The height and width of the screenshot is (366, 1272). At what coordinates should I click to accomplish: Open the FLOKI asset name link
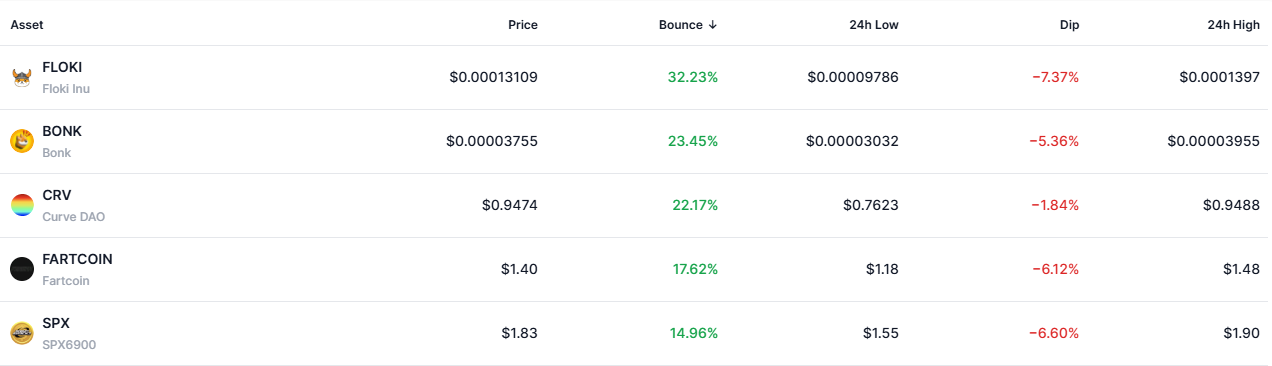(x=62, y=68)
